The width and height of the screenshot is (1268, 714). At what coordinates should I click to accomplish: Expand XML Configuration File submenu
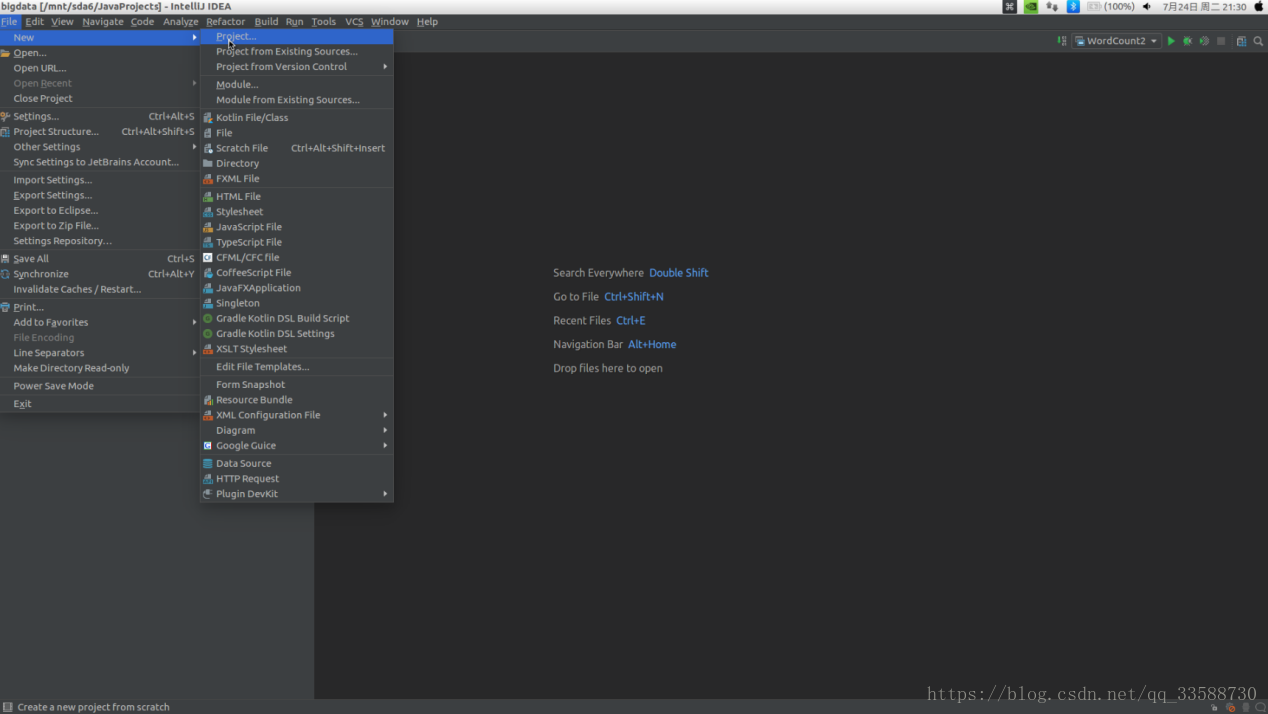(296, 415)
